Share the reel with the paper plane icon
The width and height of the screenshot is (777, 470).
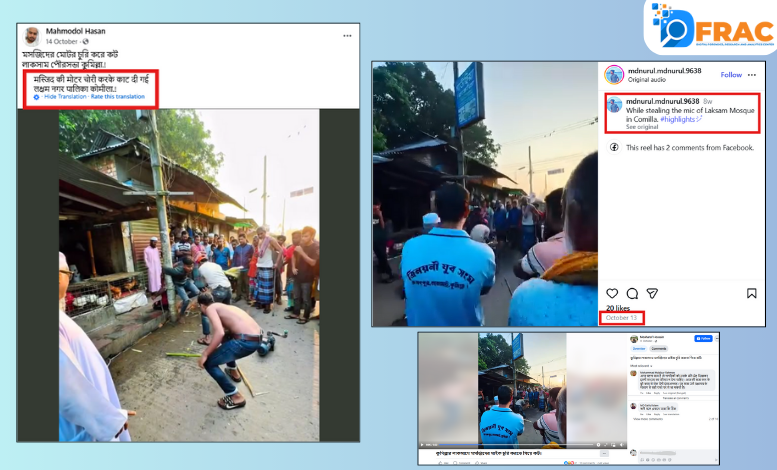point(651,293)
